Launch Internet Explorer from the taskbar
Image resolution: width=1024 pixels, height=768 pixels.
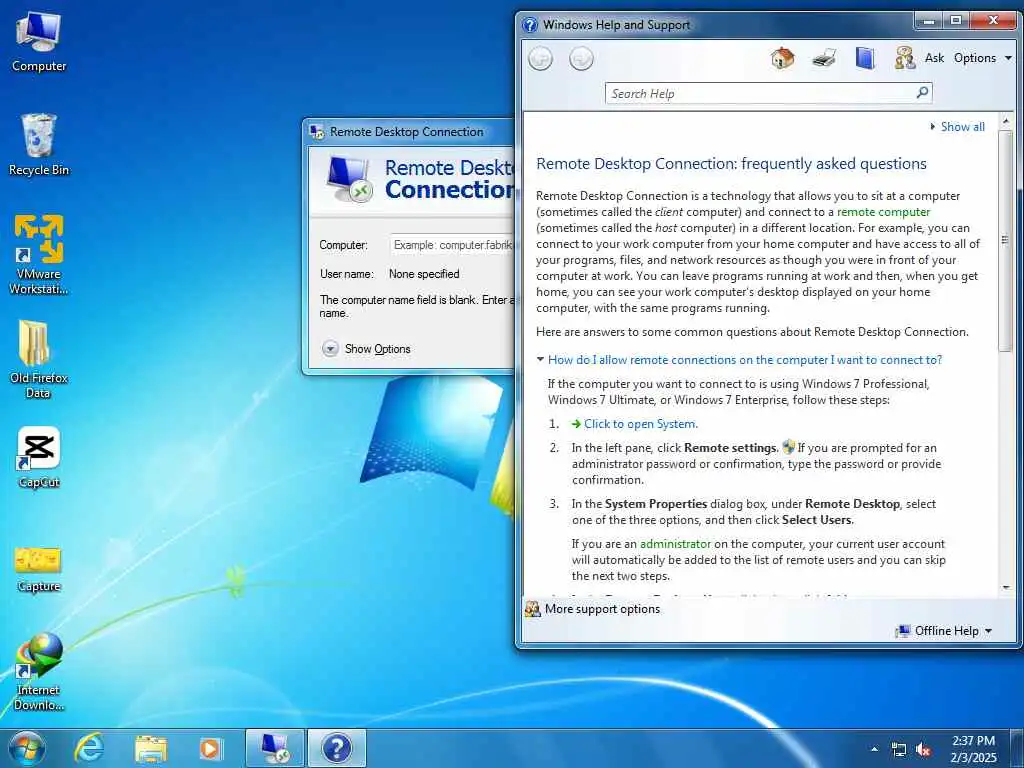click(x=88, y=748)
